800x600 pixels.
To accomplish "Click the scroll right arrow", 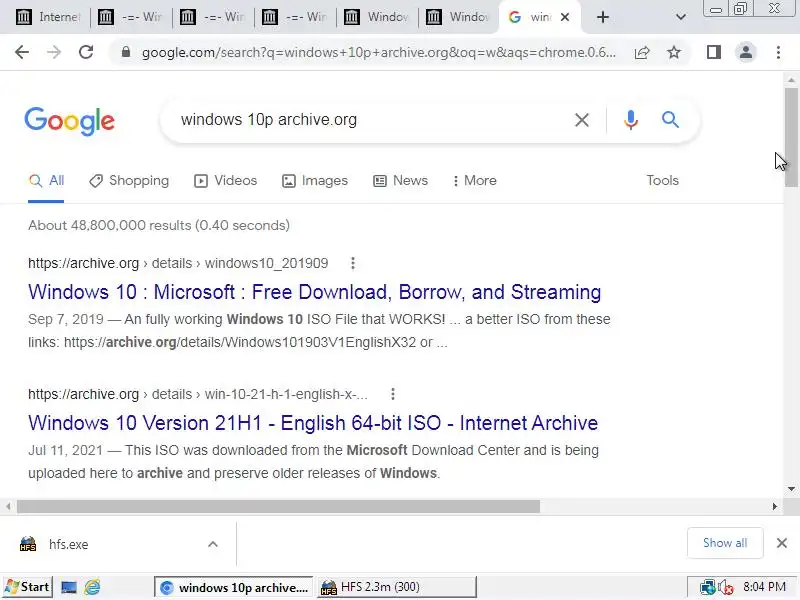I will (x=774, y=506).
